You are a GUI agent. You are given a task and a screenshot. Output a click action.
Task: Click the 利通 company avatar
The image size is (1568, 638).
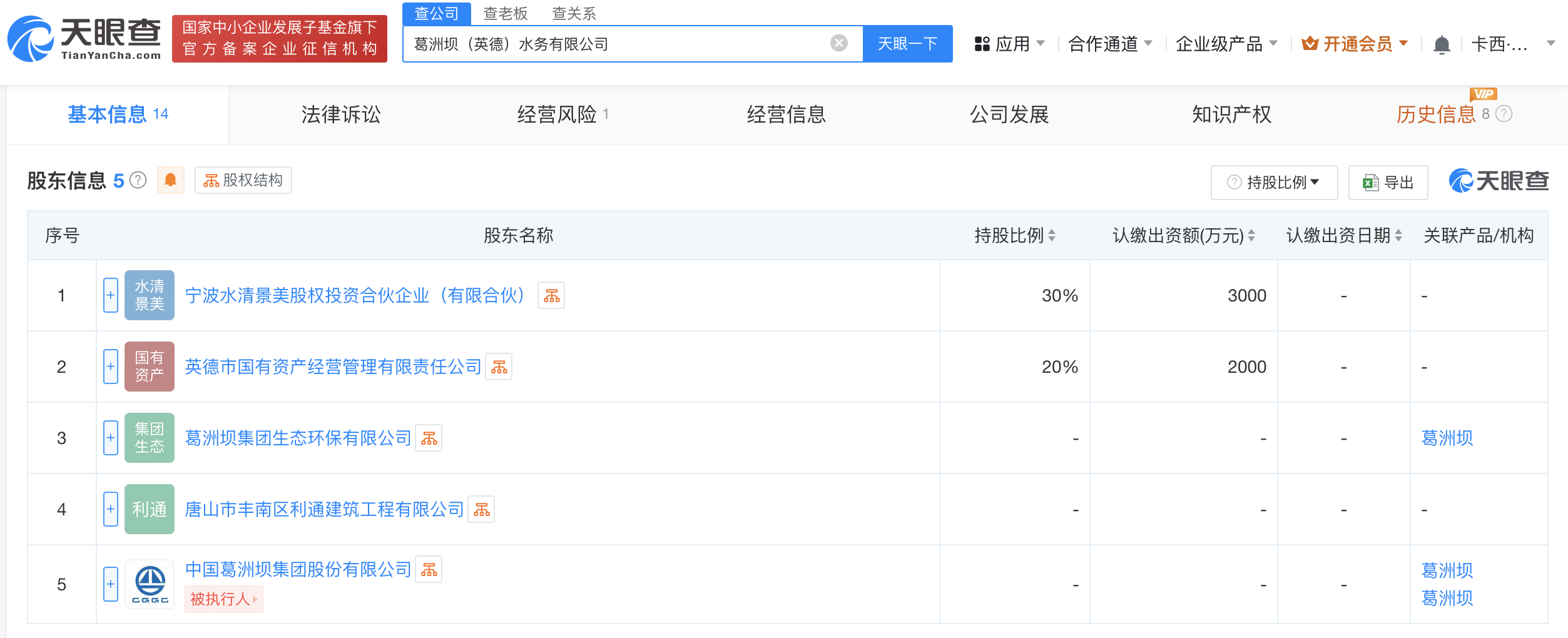[150, 509]
